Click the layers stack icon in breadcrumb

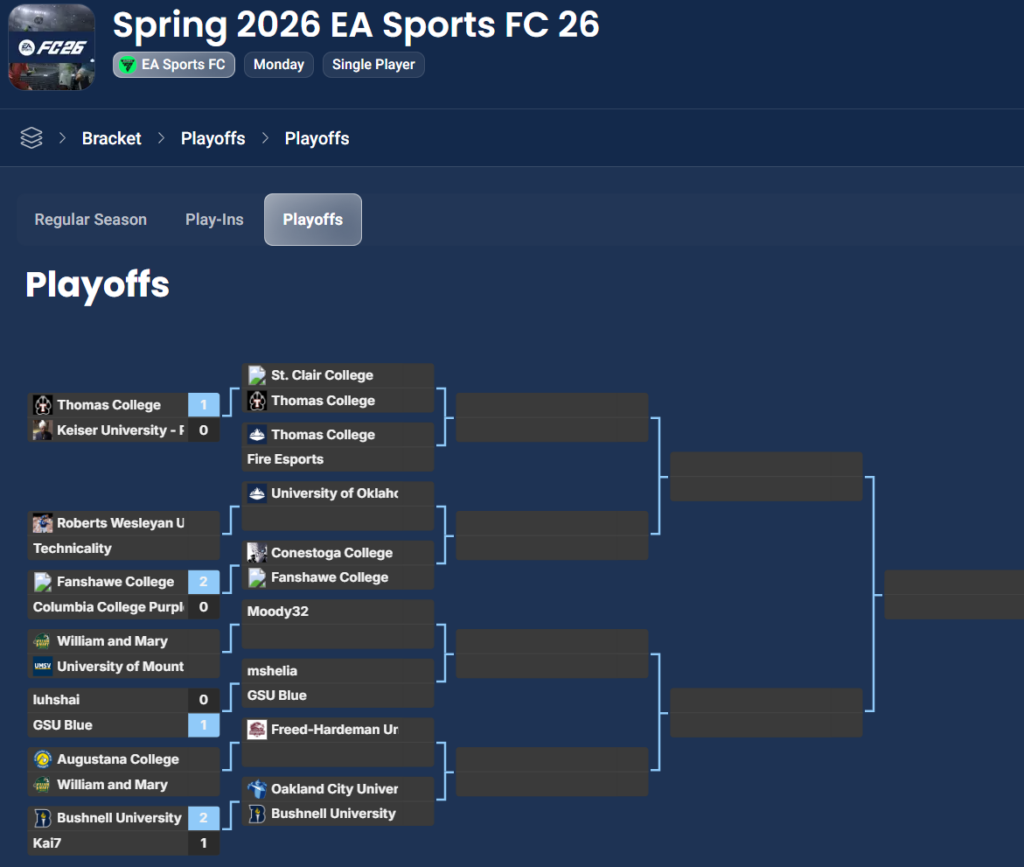(x=31, y=138)
